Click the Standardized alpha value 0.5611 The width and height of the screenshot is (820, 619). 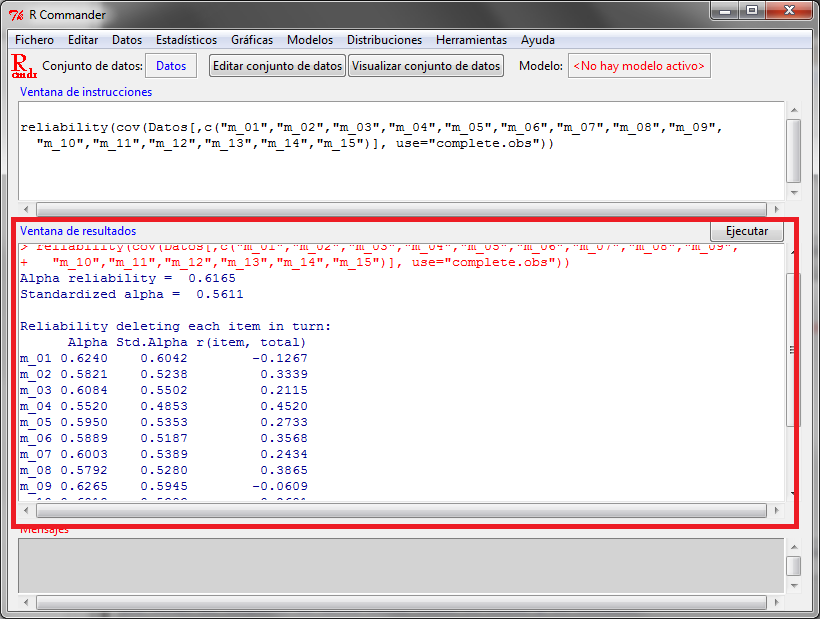pos(220,294)
